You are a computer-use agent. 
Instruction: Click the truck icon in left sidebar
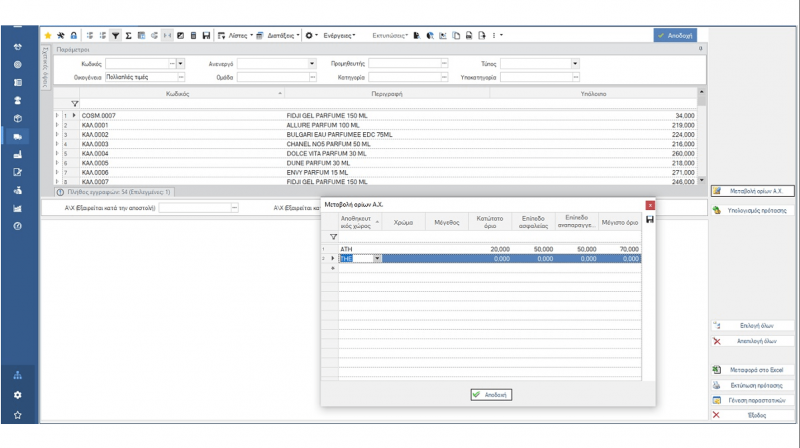point(18,137)
